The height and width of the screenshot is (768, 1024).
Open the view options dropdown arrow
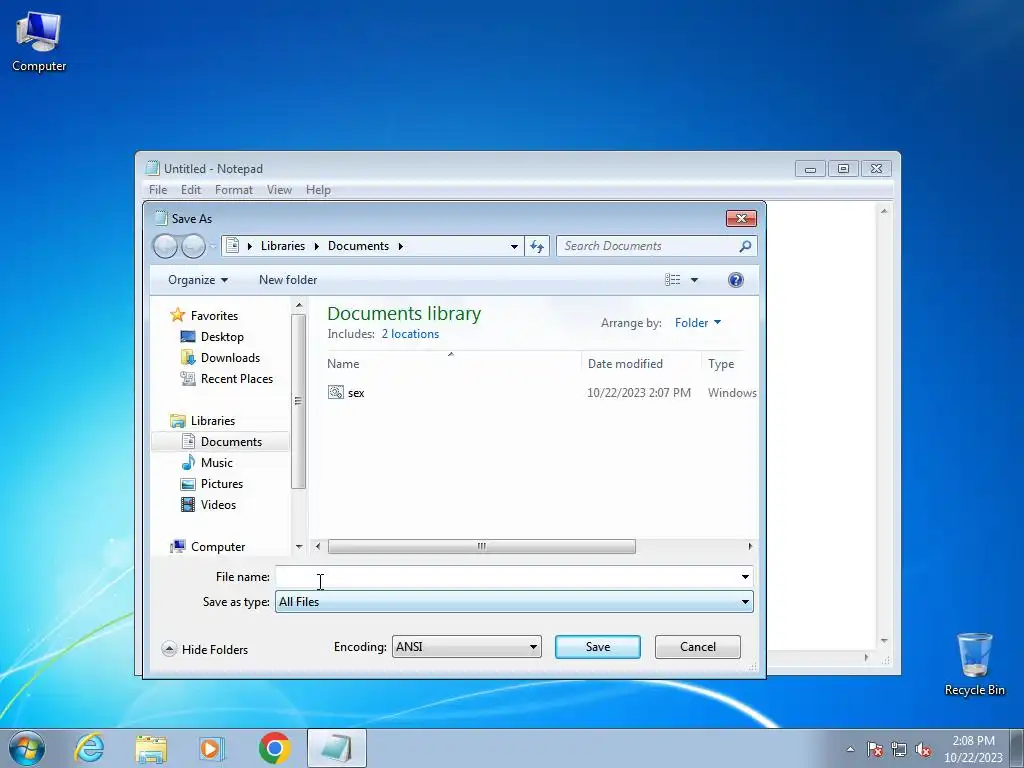click(694, 280)
